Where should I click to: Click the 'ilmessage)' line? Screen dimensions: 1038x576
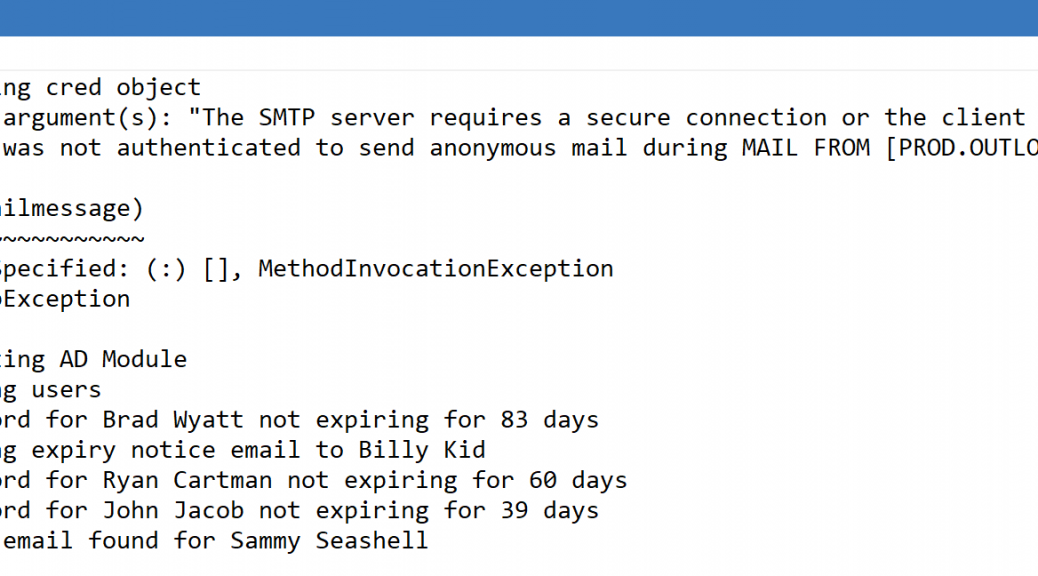(x=71, y=209)
